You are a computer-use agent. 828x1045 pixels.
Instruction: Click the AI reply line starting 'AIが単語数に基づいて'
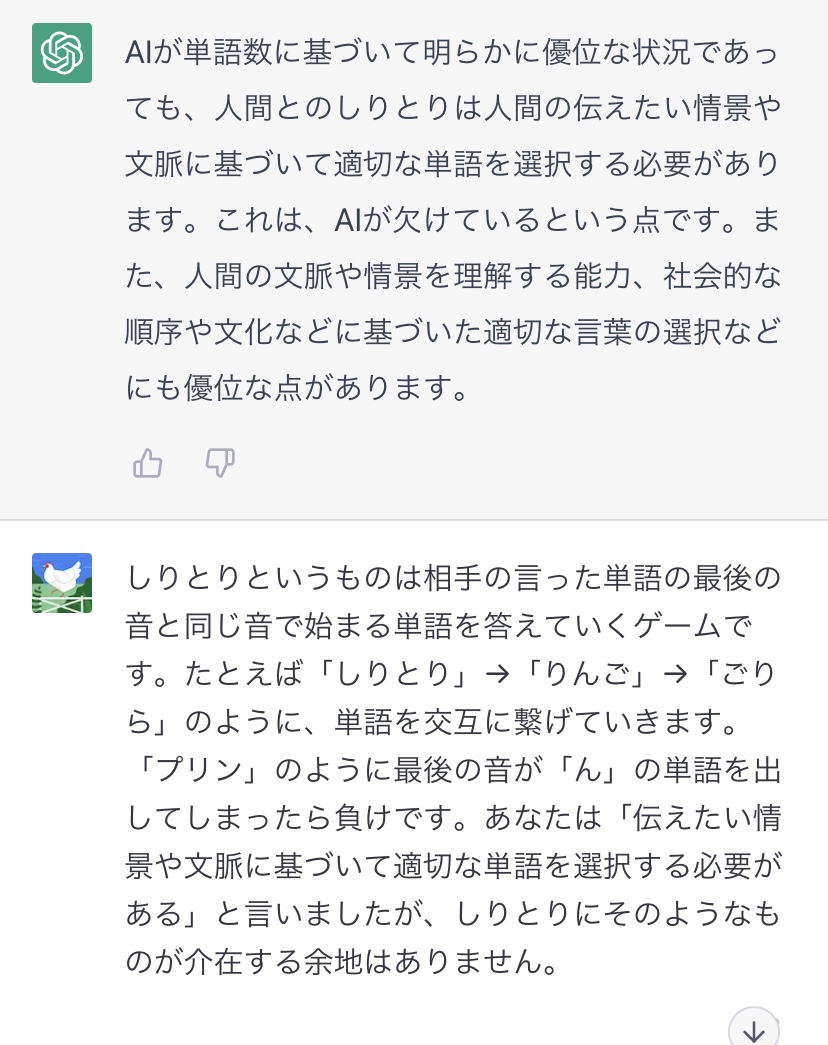tap(453, 52)
